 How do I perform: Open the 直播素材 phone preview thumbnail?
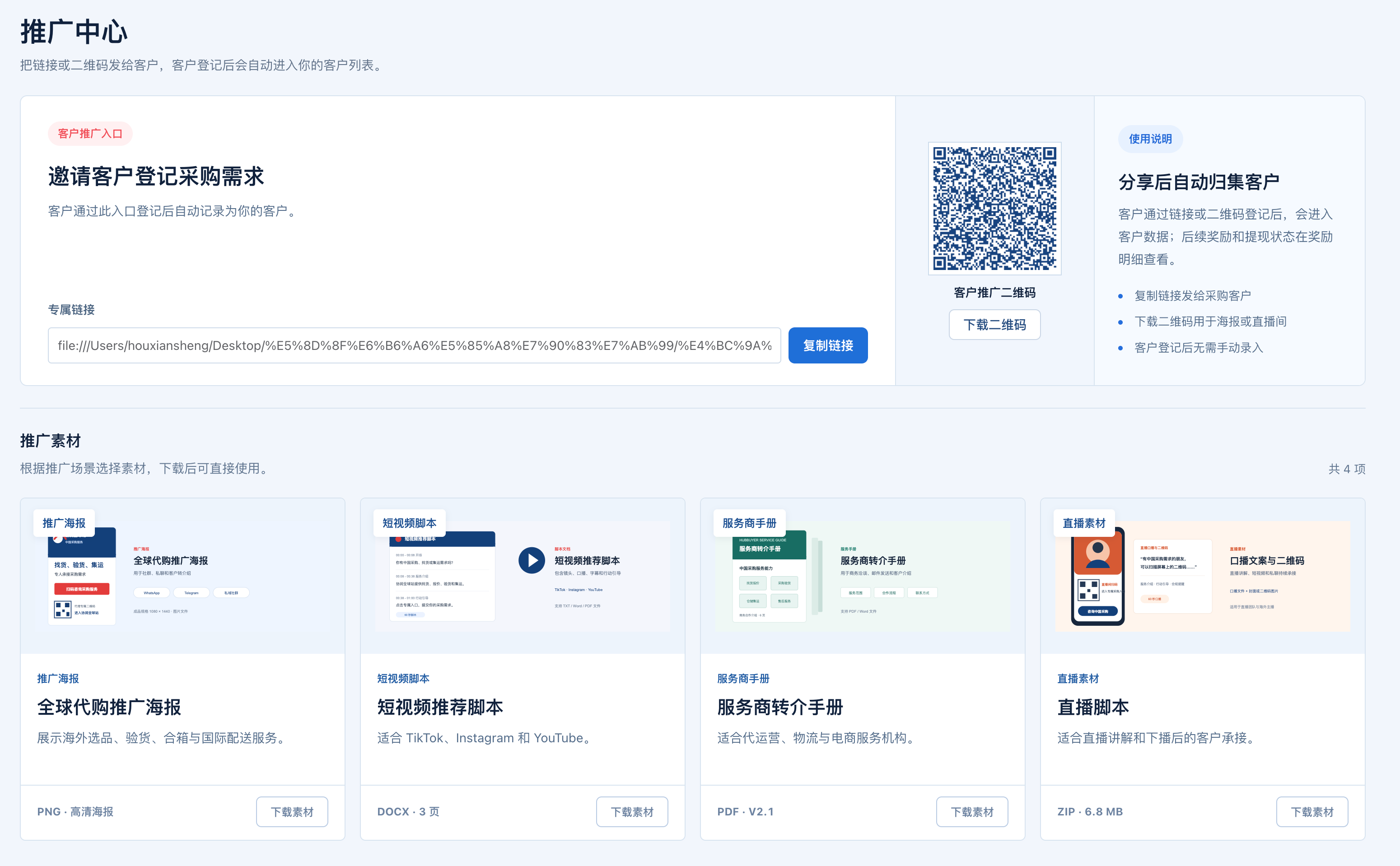(1097, 576)
